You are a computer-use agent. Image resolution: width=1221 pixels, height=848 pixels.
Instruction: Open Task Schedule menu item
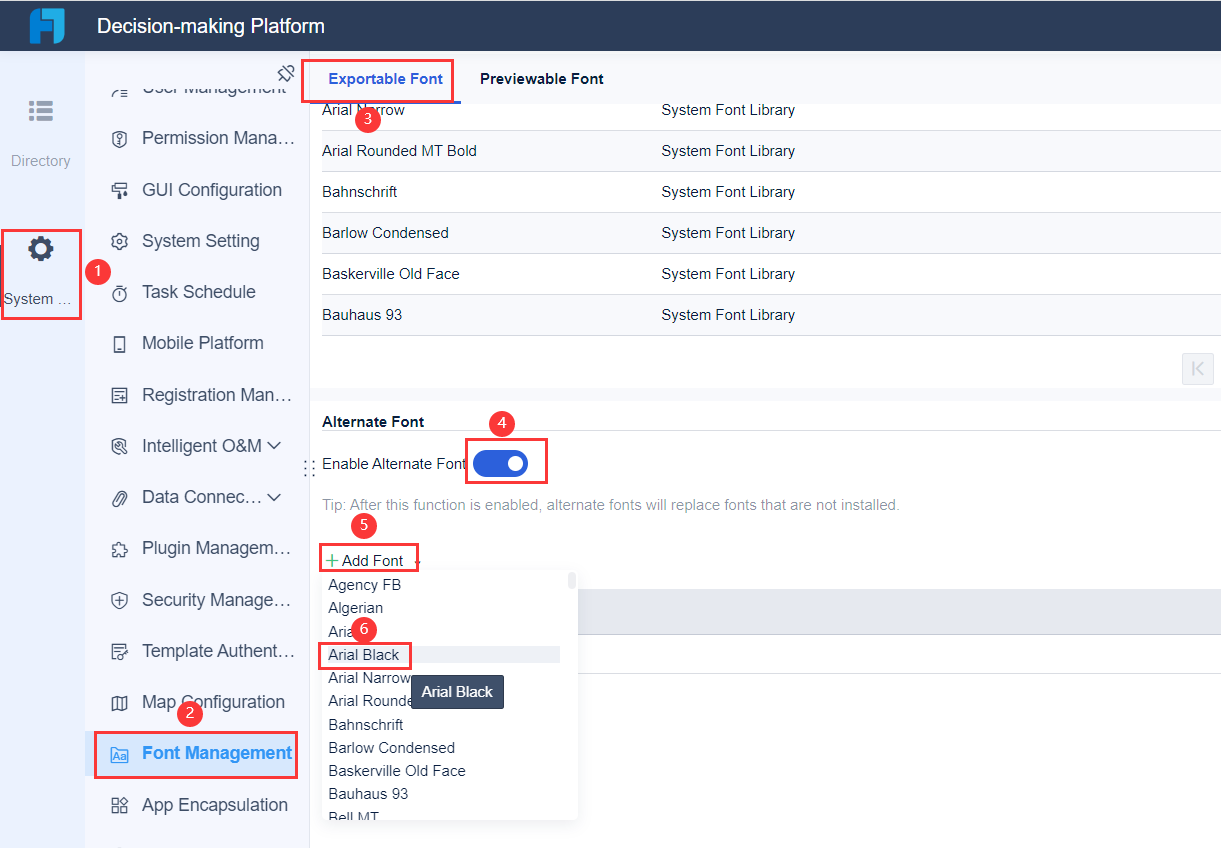point(196,292)
